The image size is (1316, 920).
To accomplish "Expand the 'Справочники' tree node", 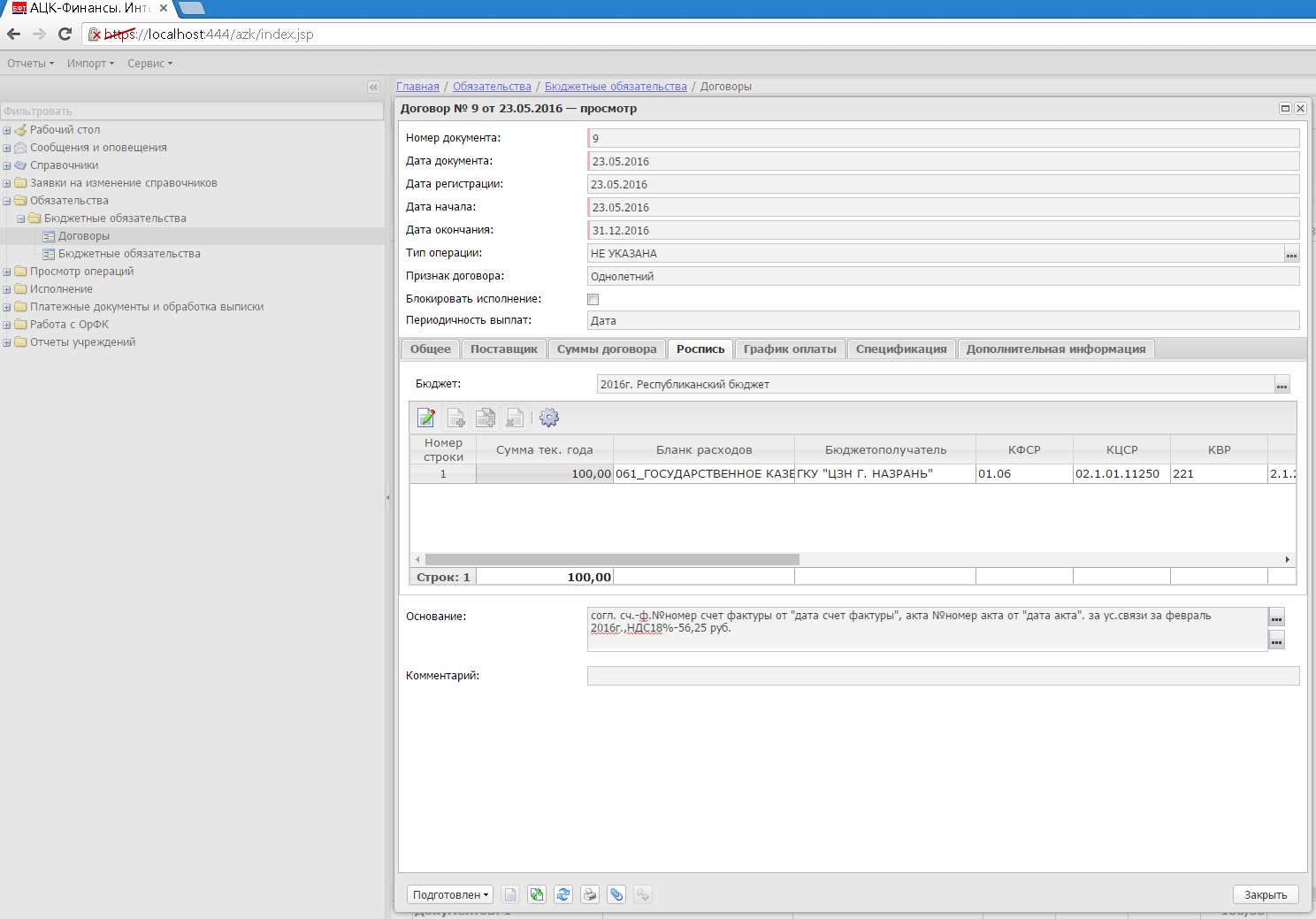I will (7, 165).
